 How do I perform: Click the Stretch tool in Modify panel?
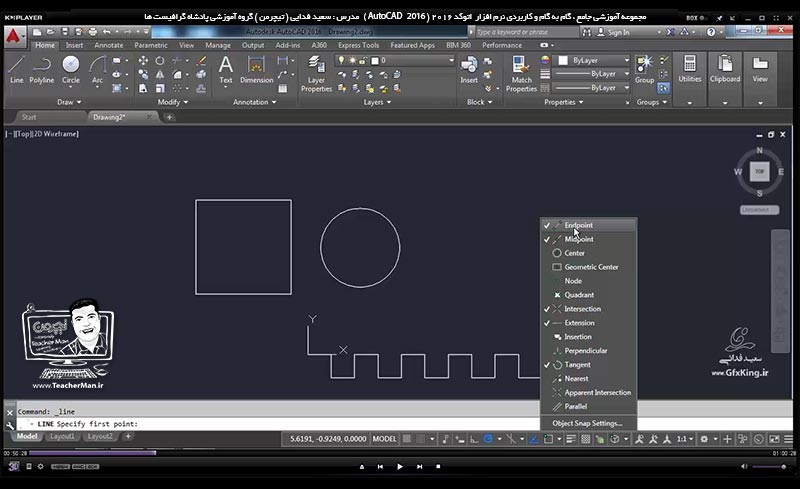click(143, 88)
